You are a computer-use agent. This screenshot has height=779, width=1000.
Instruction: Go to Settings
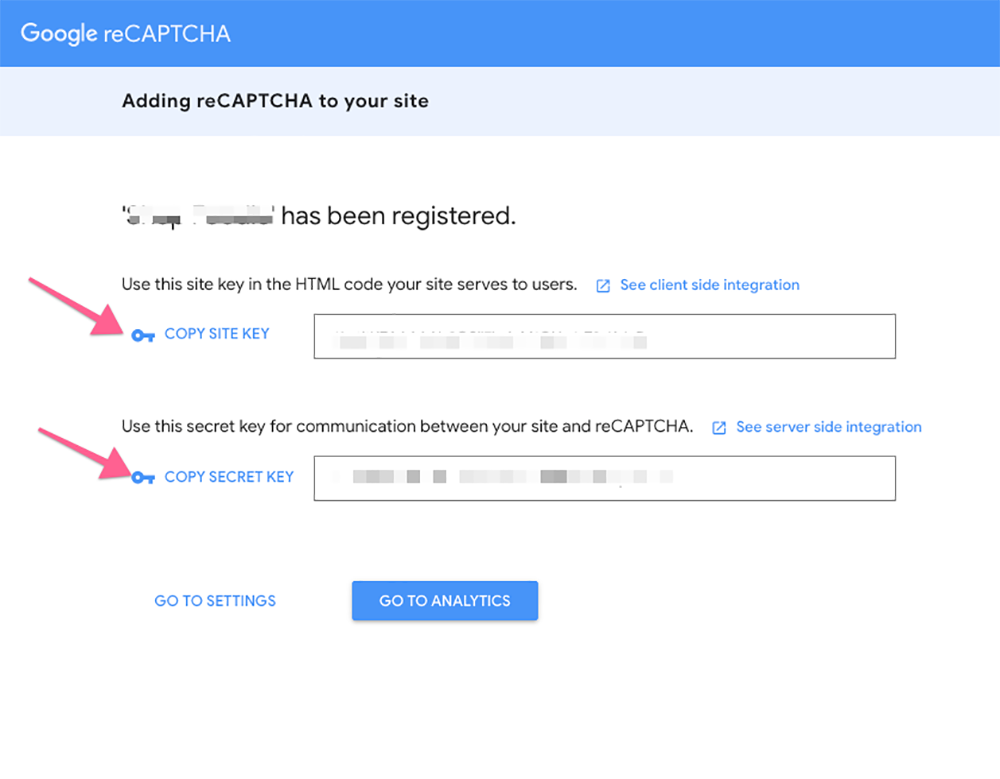click(215, 600)
